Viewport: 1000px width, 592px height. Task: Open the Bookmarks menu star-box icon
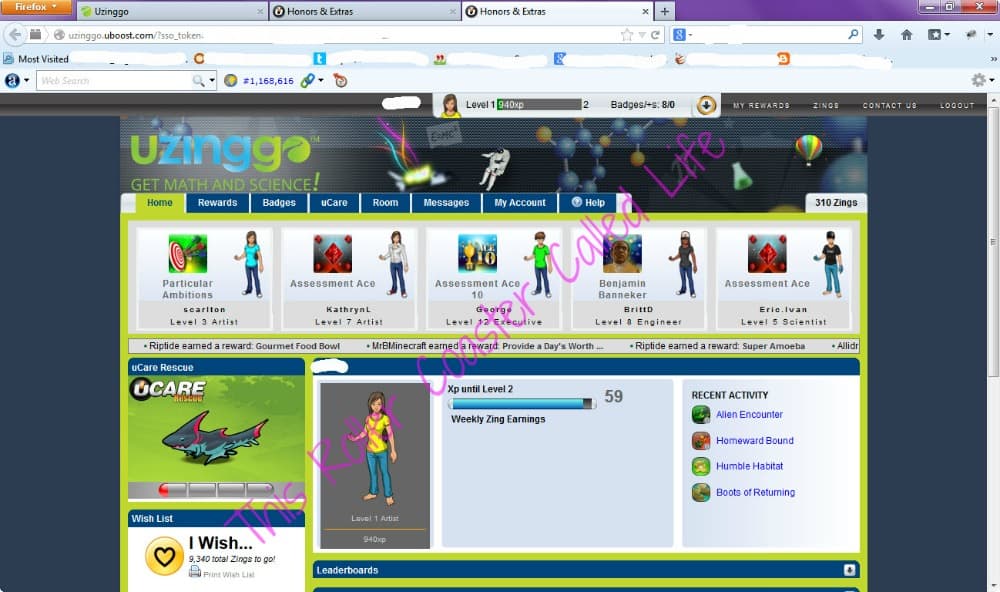tap(938, 35)
